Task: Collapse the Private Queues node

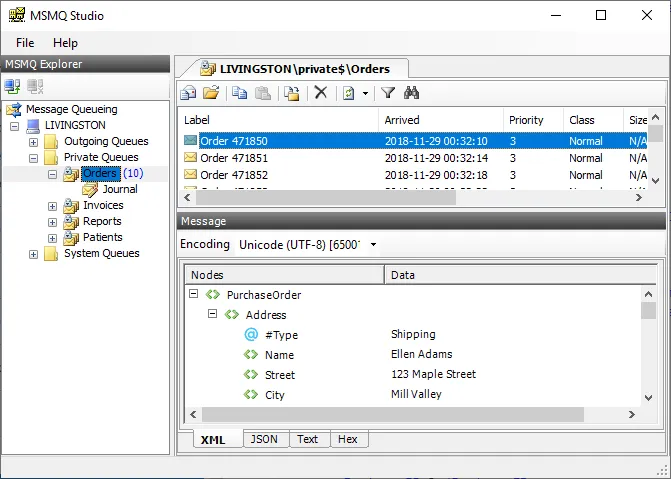Action: coord(33,158)
